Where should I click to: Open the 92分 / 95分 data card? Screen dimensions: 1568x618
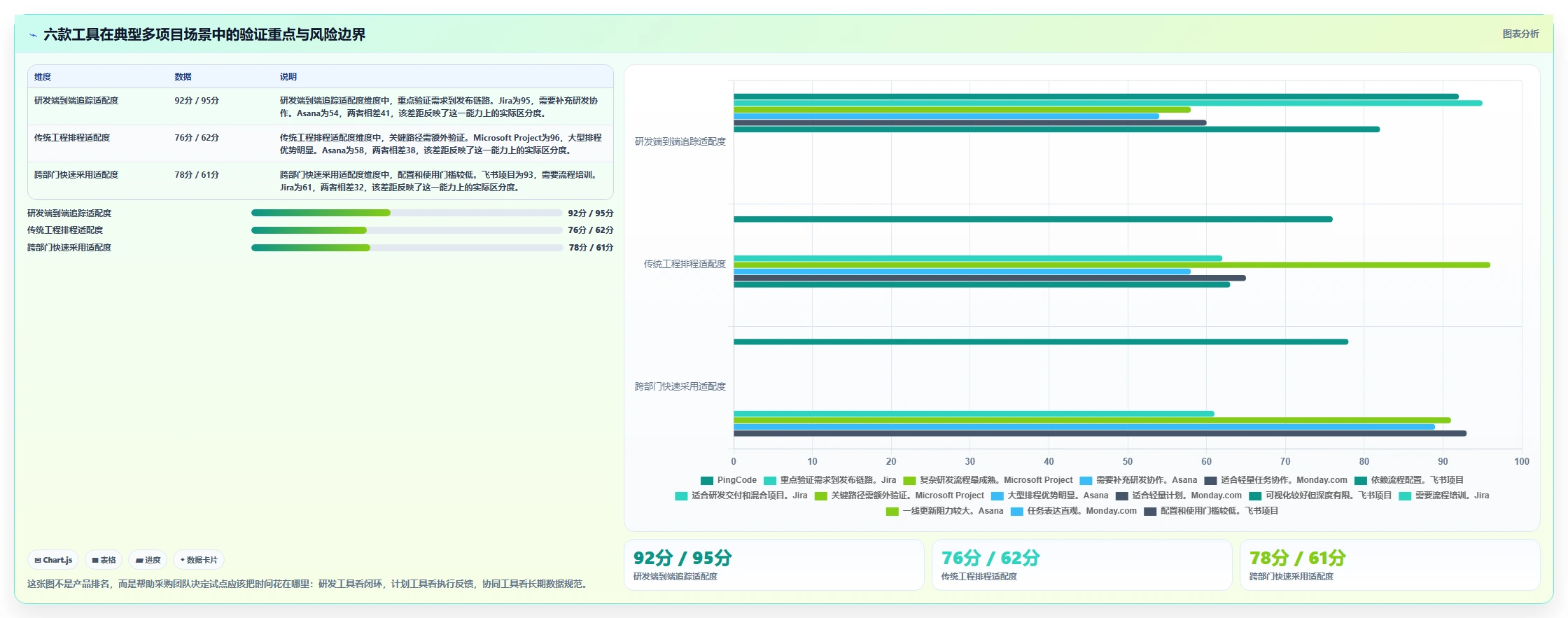click(774, 565)
